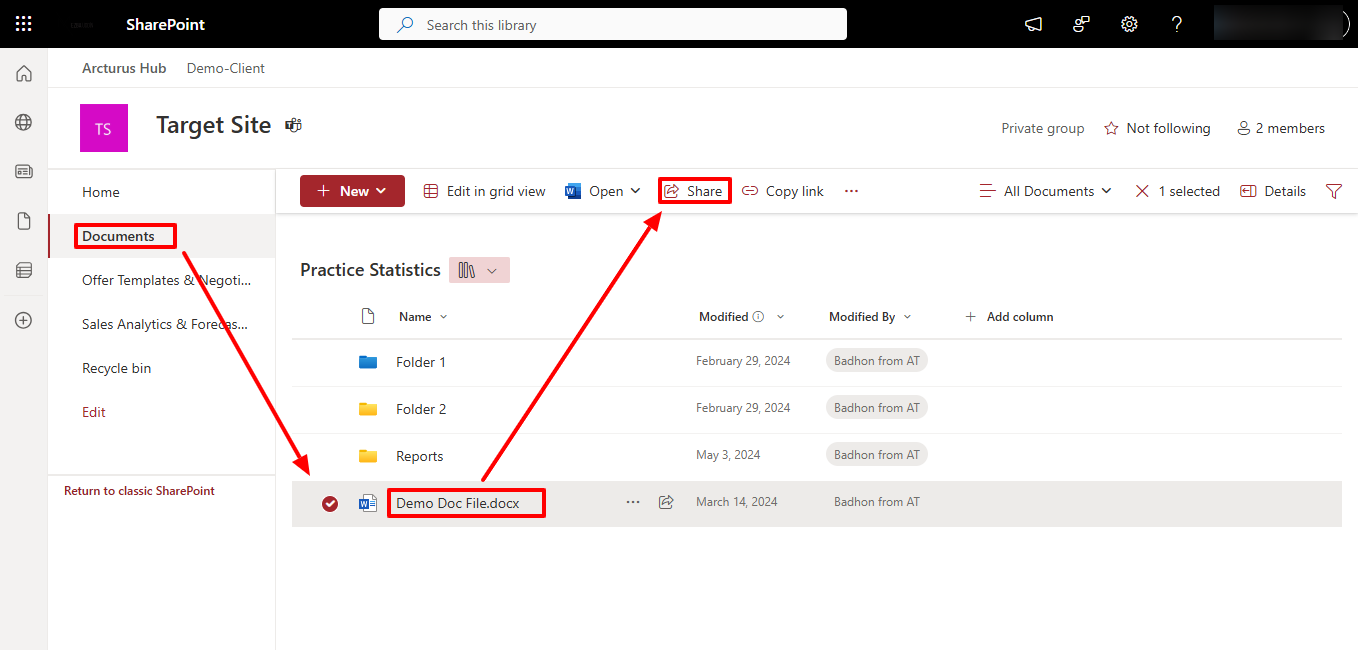Go to SharePoint home icon in left rail
1358x650 pixels.
point(24,73)
